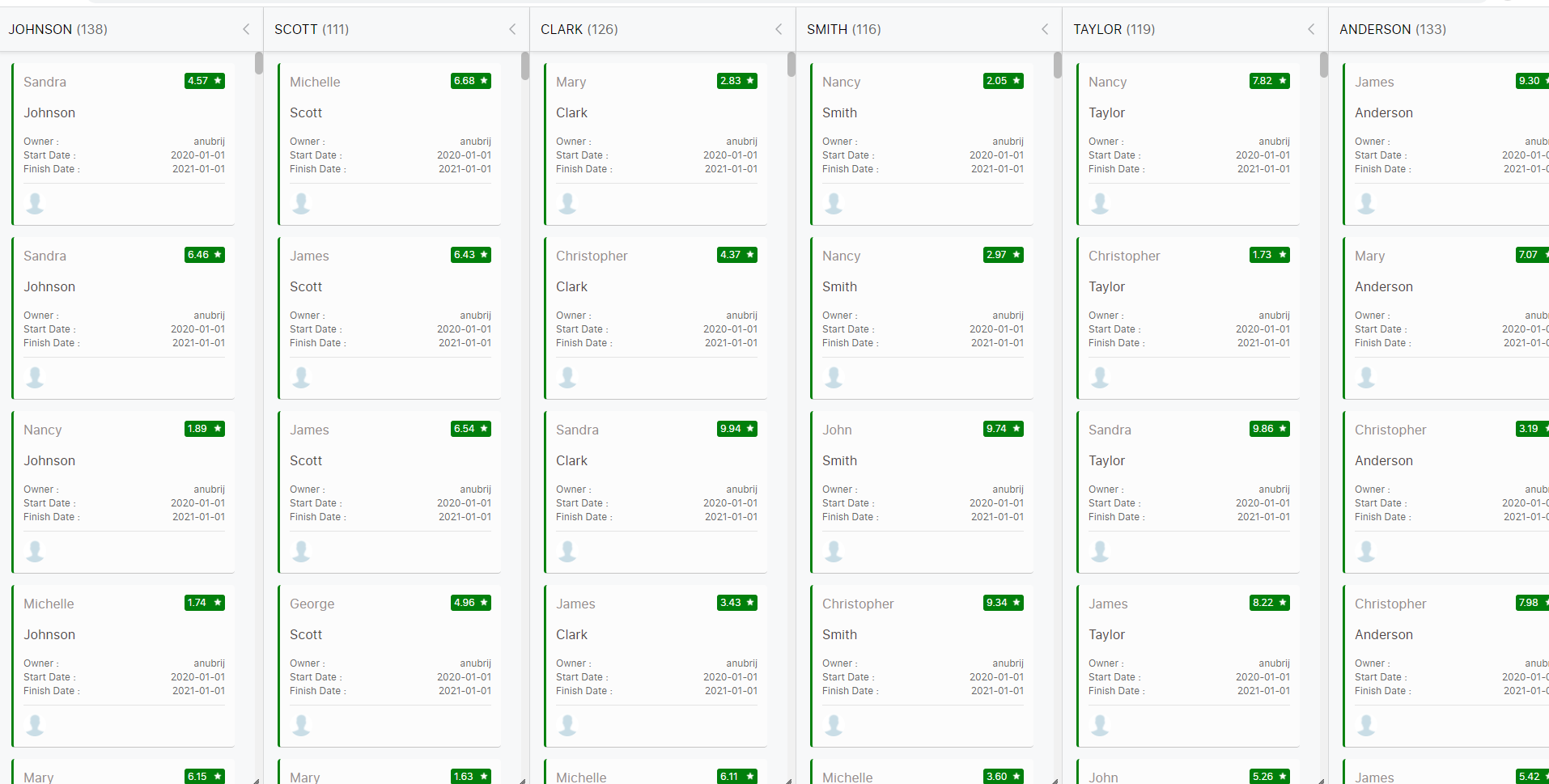Click the star icon in Michelle Scott's 6.68 badge
Viewport: 1549px width, 784px height.
pos(483,81)
